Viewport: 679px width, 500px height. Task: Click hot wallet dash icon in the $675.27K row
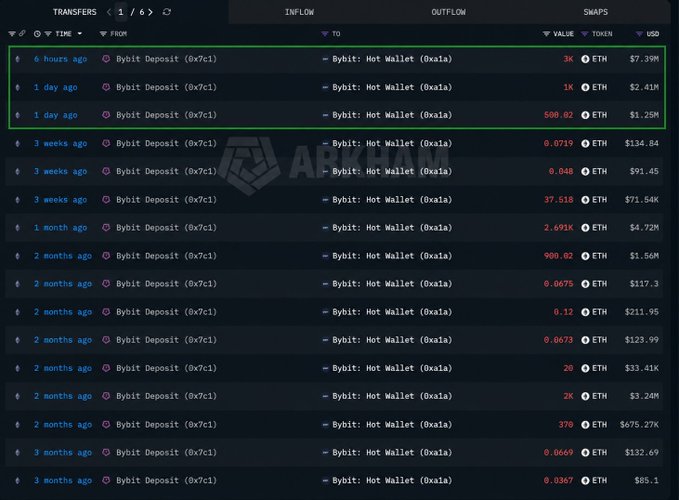(x=325, y=425)
